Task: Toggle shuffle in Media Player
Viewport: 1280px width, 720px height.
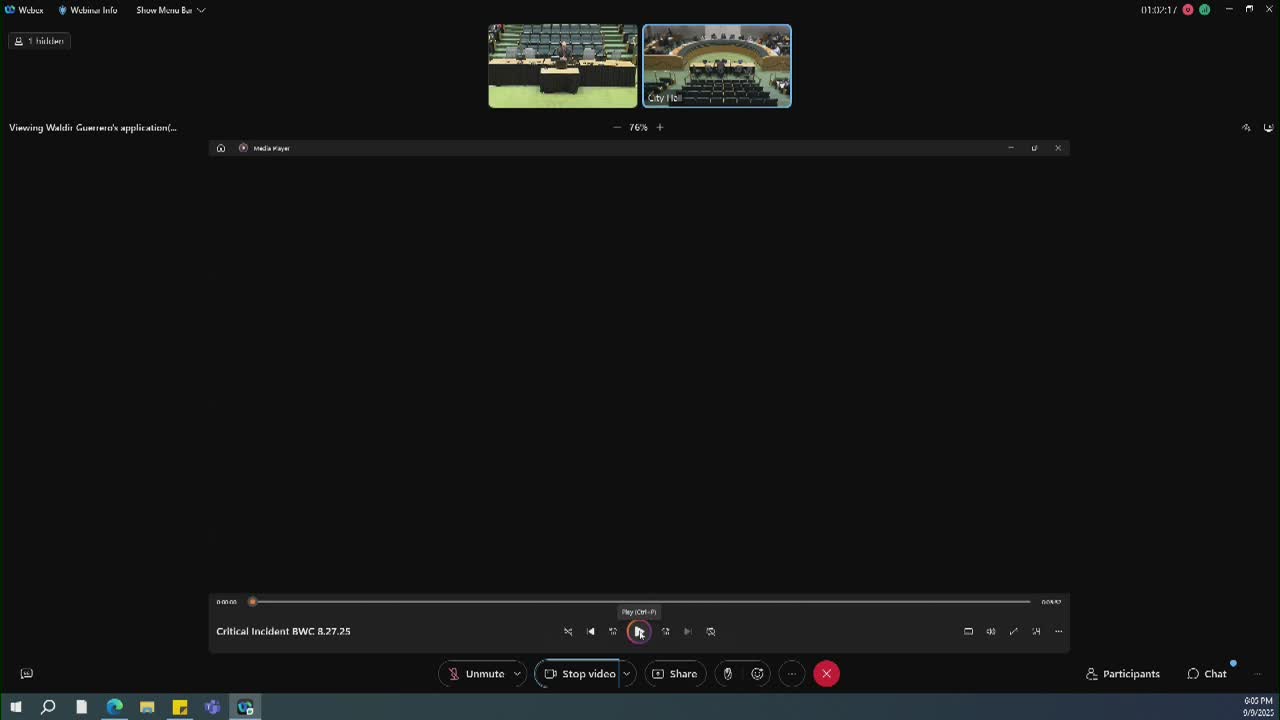Action: [x=568, y=631]
